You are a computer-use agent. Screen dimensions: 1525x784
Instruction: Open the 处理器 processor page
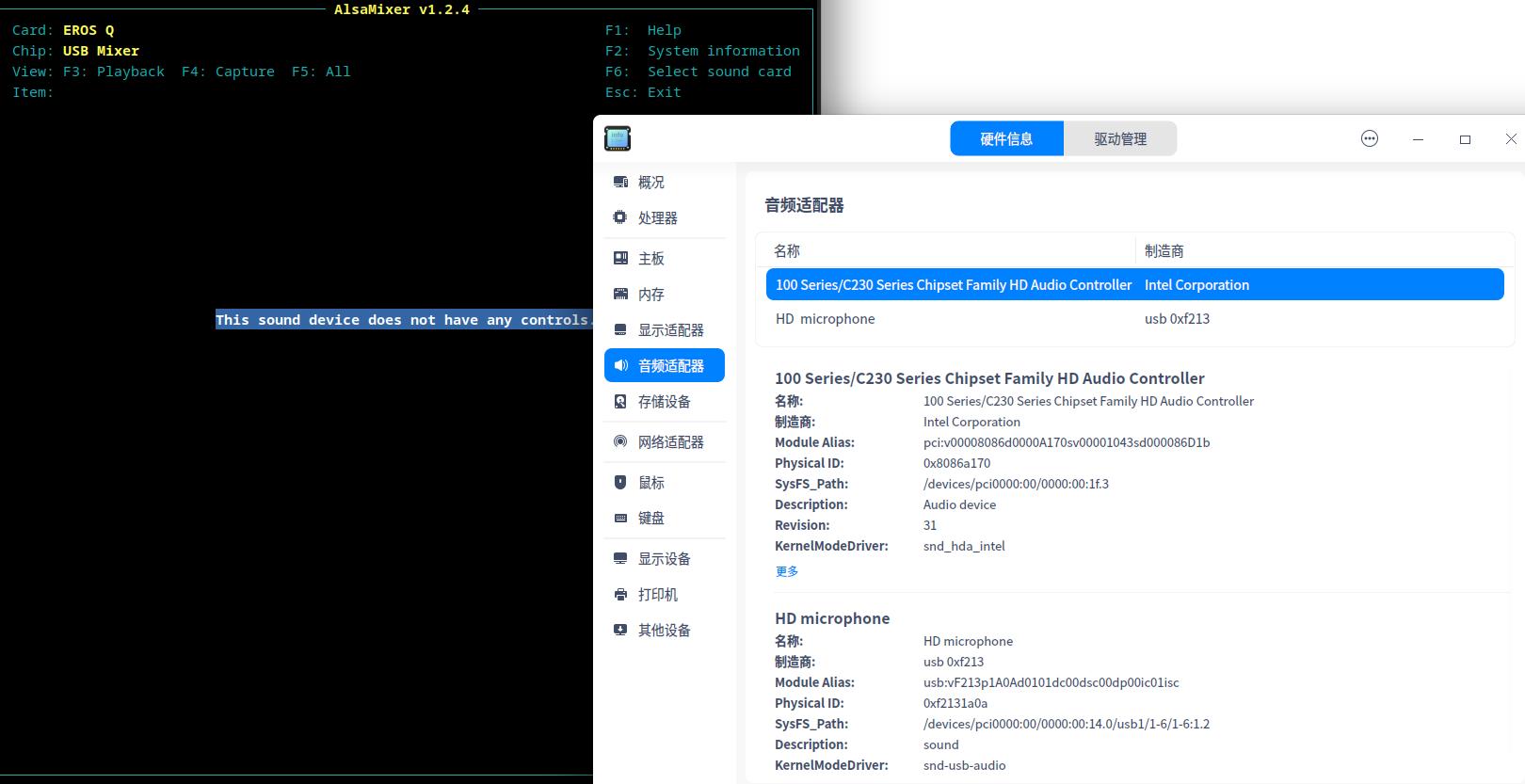coord(665,217)
